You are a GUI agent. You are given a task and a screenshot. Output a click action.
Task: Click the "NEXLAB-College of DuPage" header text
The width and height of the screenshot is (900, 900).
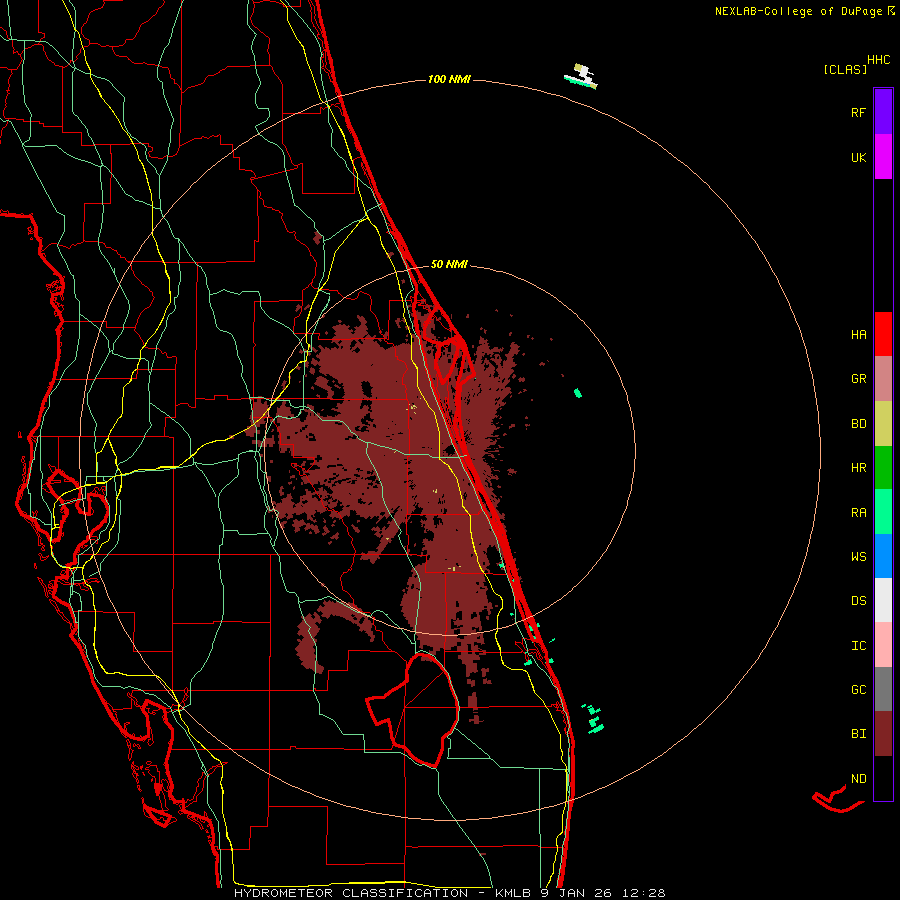tap(800, 11)
